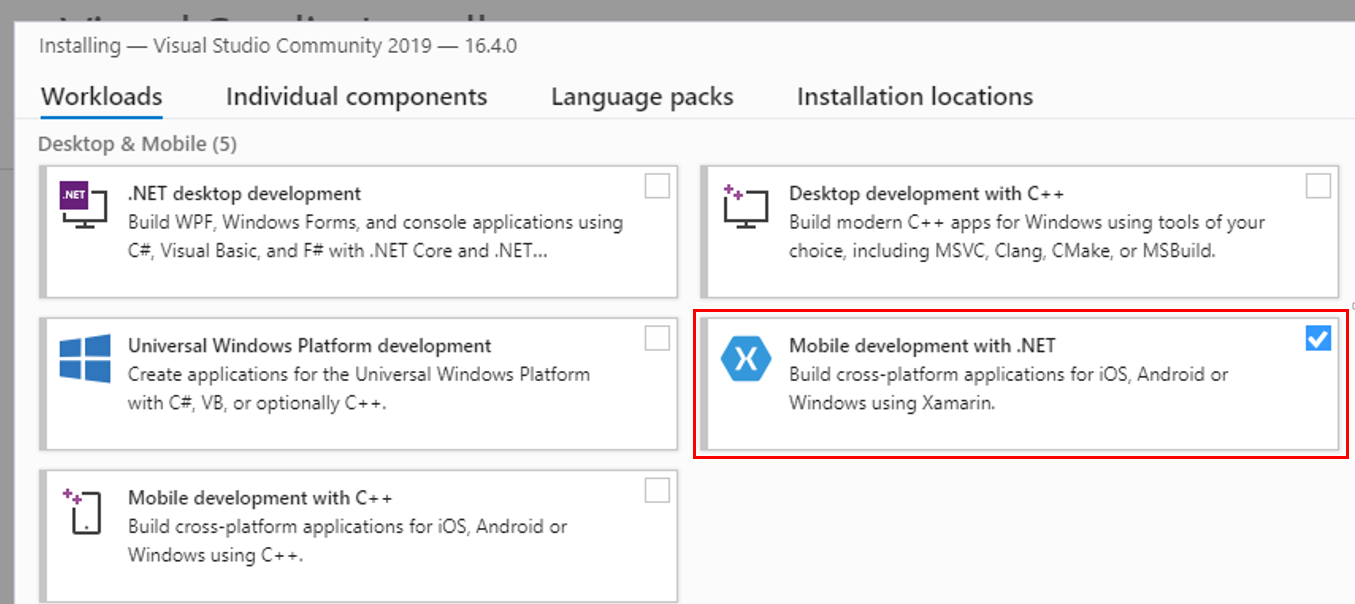This screenshot has width=1355, height=604.
Task: Go to the Installation locations tab
Action: [x=914, y=96]
